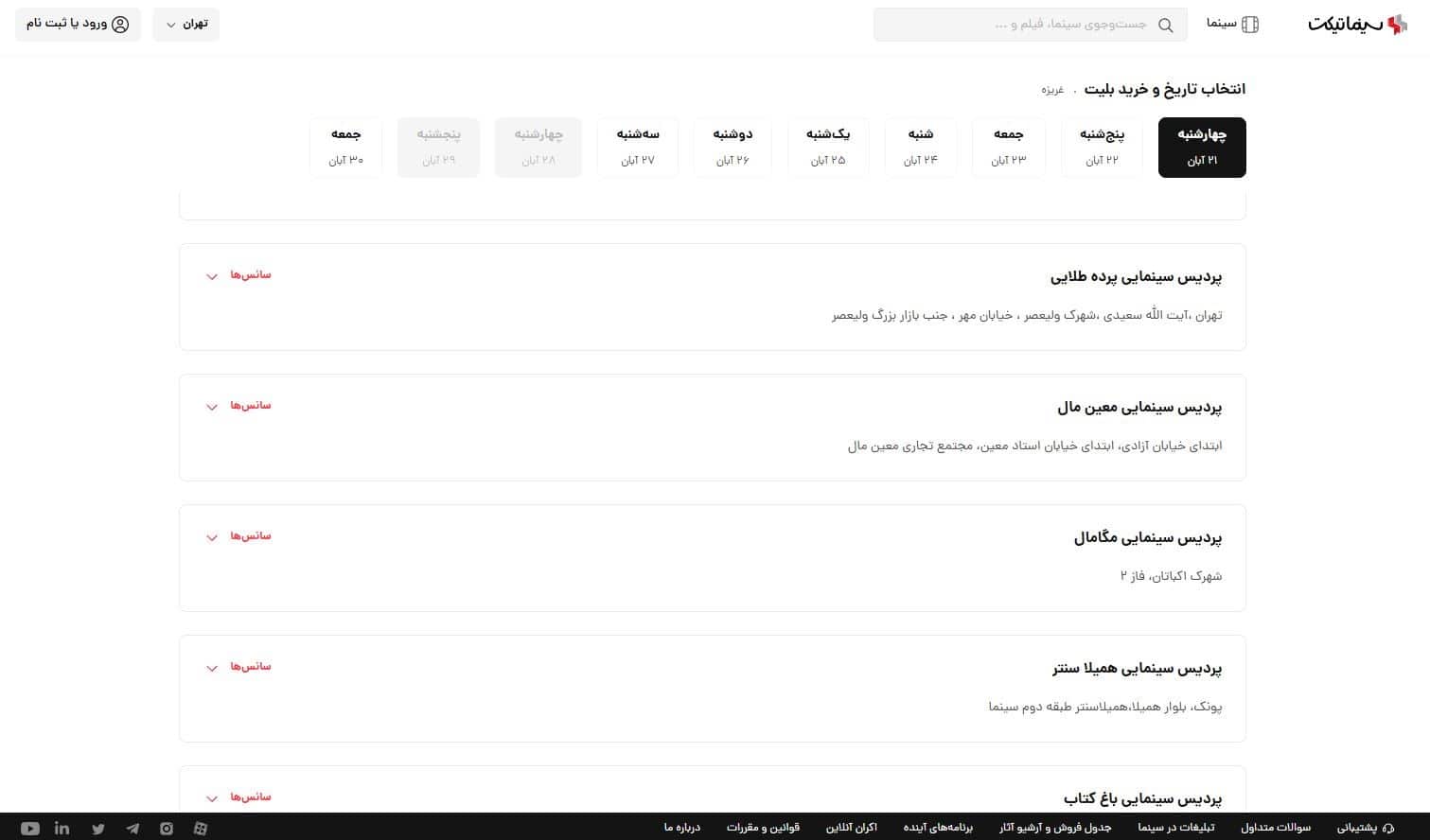
Task: Click address text شهرک اکباتان، فاز ۲
Action: [1172, 576]
